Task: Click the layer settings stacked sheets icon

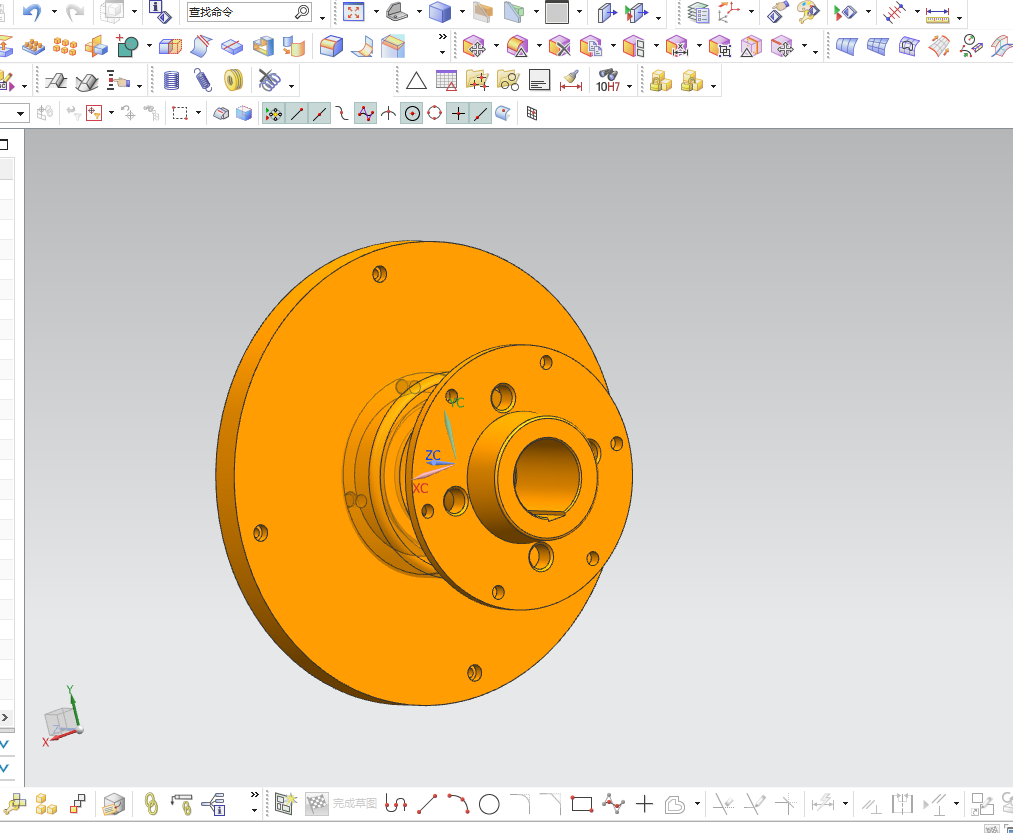Action: pos(698,12)
